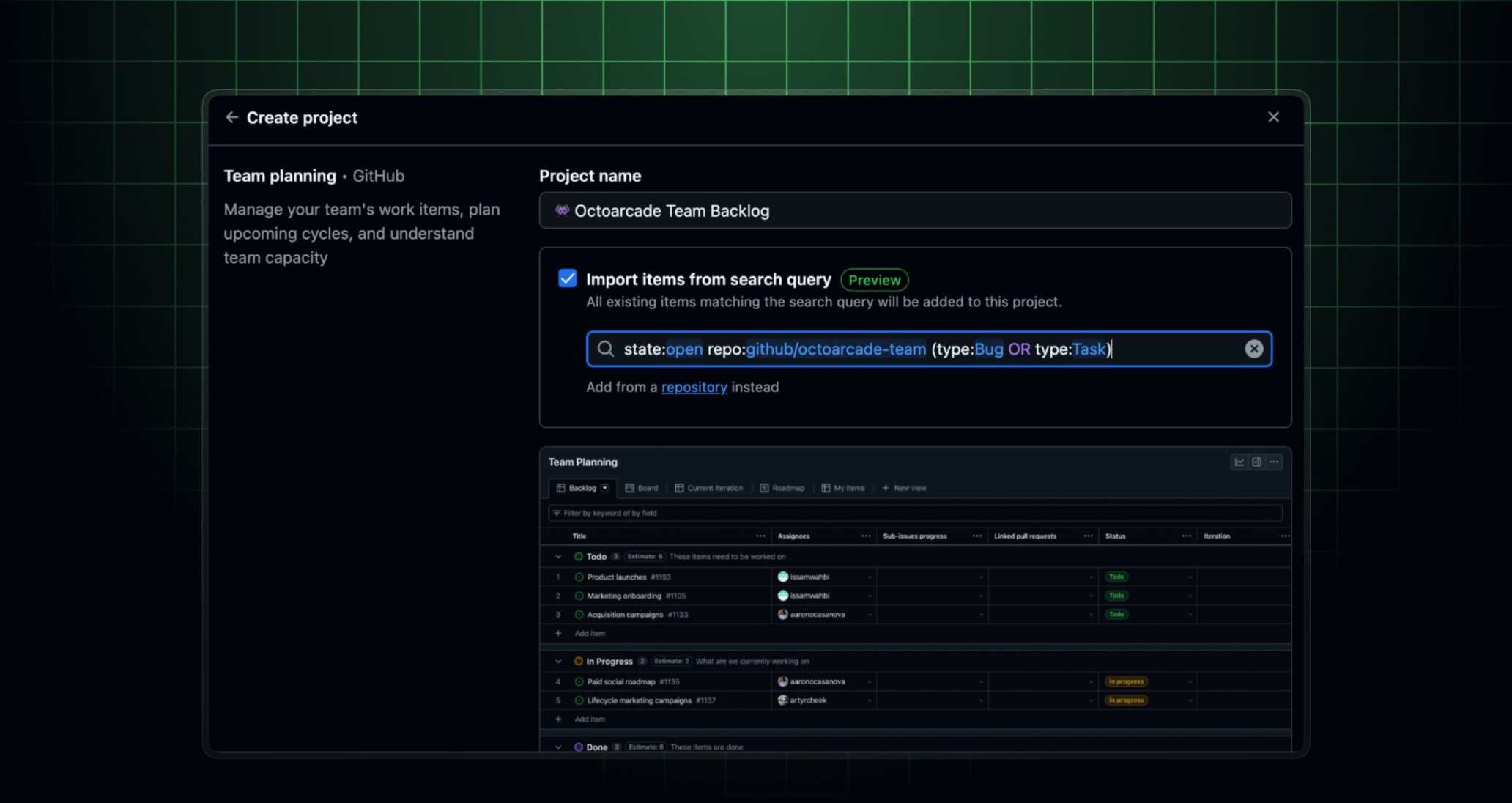Open the Todo status dropdown for Product launches
1512x803 pixels.
point(1190,577)
